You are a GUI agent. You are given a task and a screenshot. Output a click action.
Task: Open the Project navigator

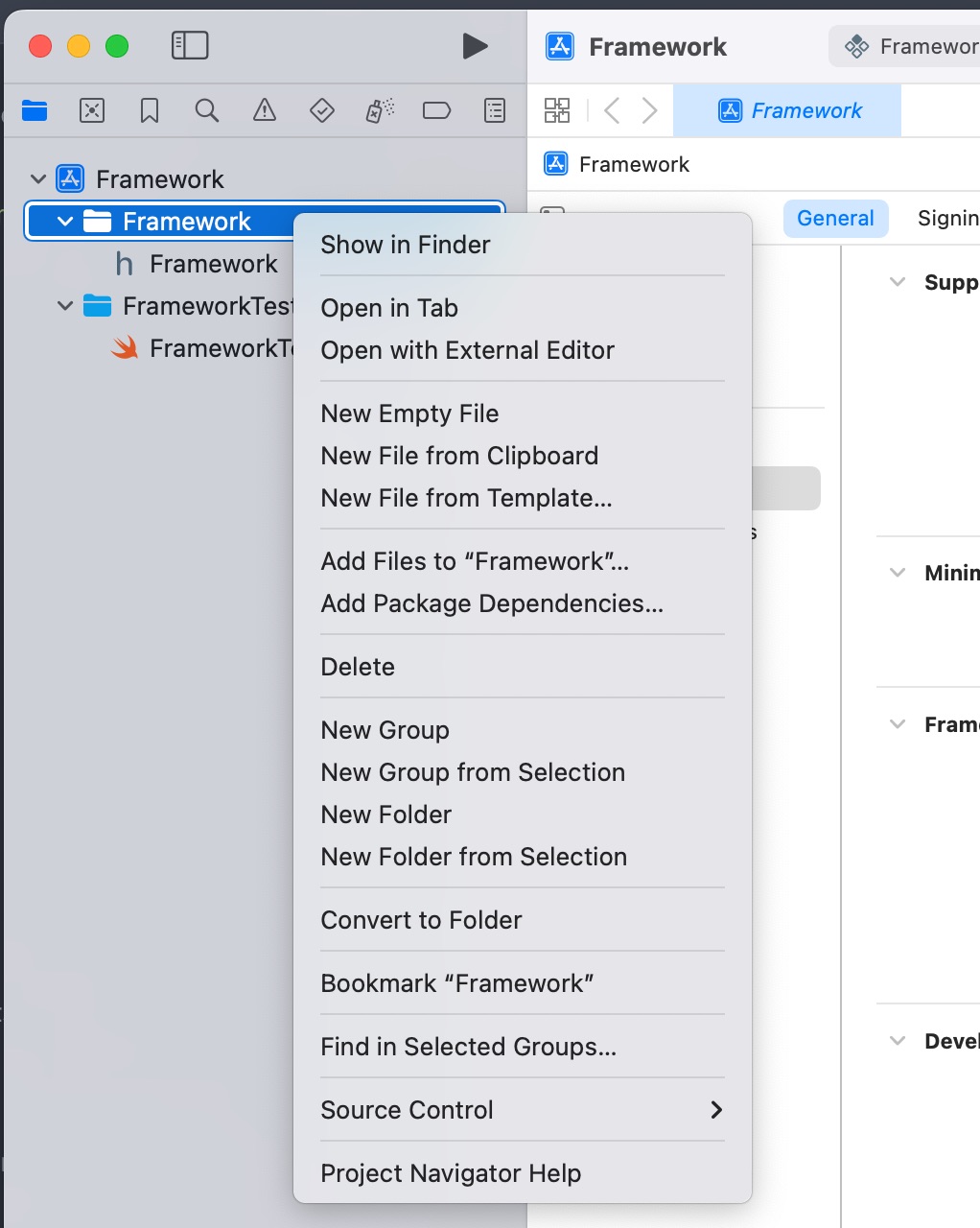(35, 110)
